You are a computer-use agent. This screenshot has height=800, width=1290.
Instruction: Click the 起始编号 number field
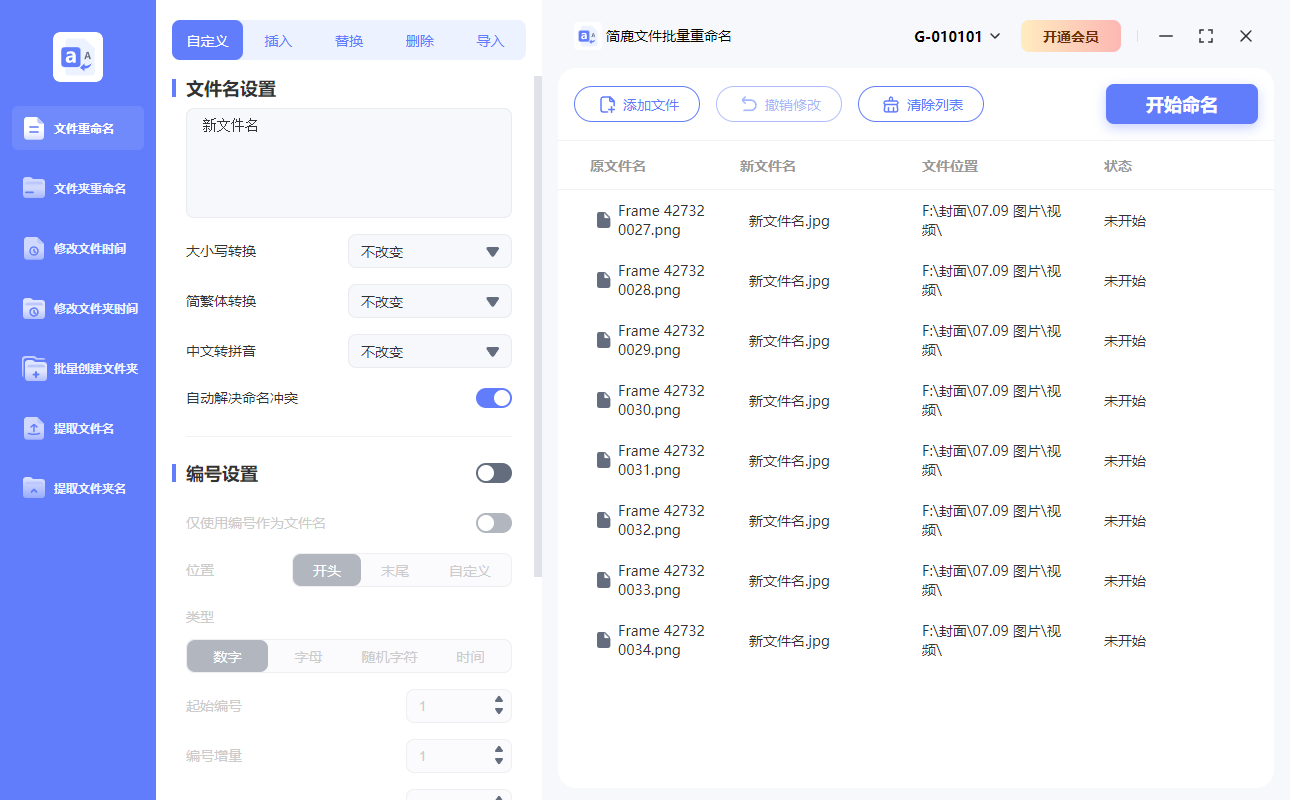459,706
